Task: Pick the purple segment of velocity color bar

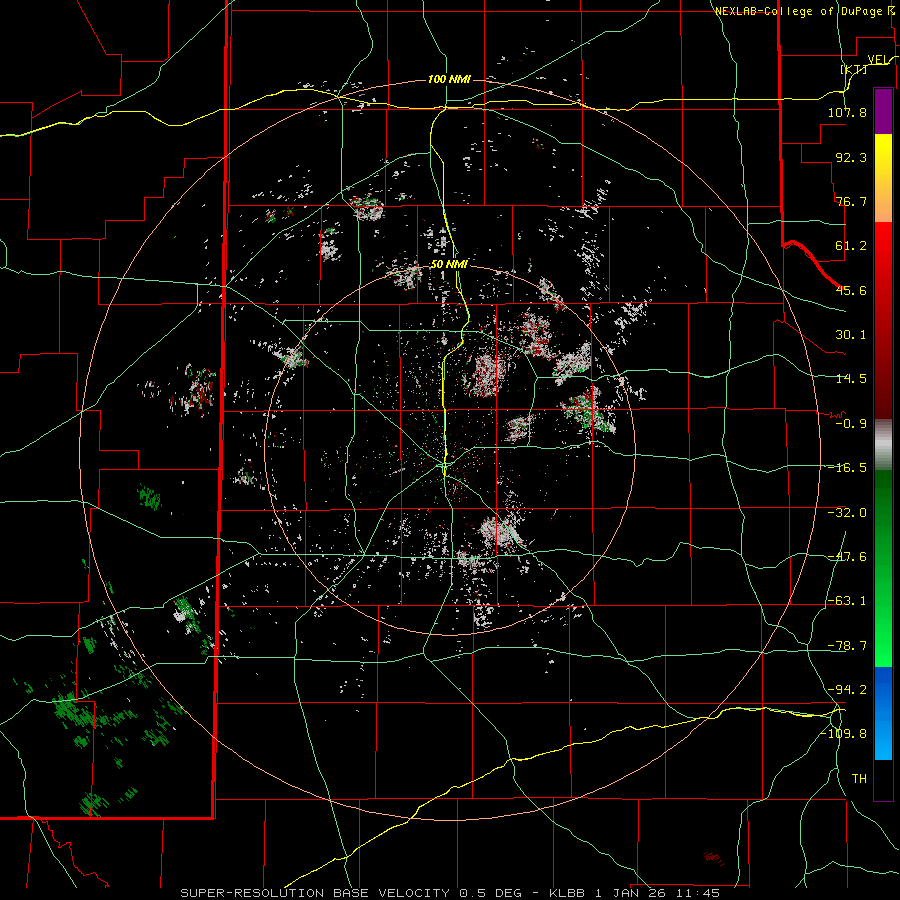Action: 883,111
